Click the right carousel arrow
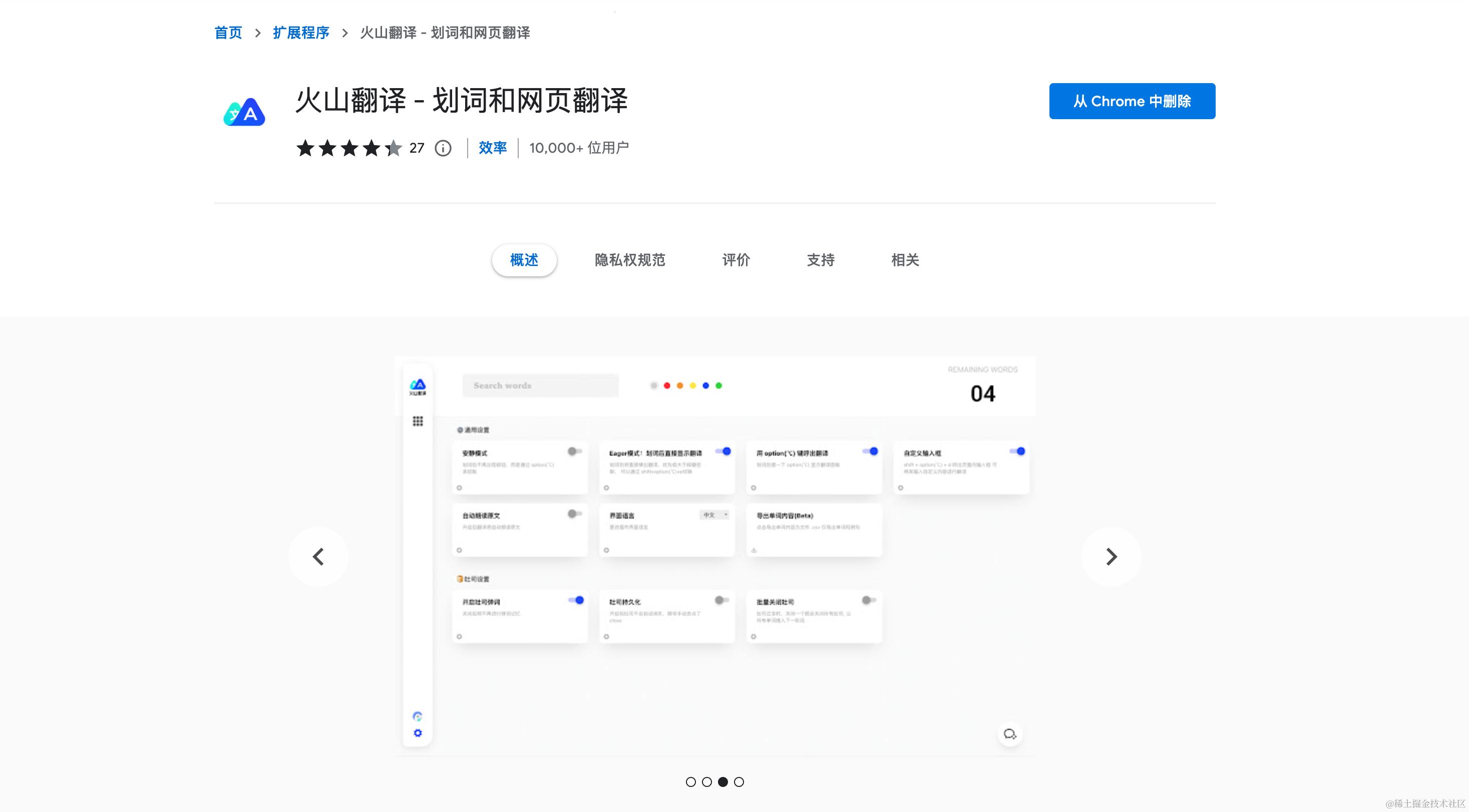Screen dimensions: 1469x812 [1111, 556]
